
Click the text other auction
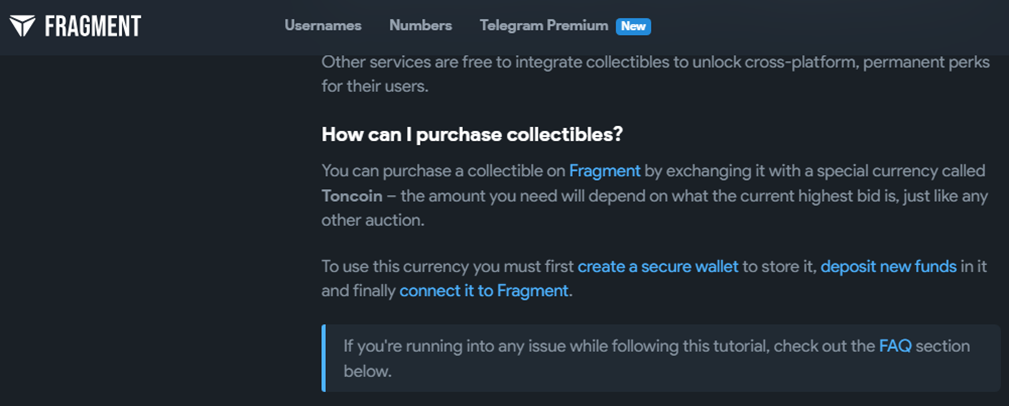374,220
